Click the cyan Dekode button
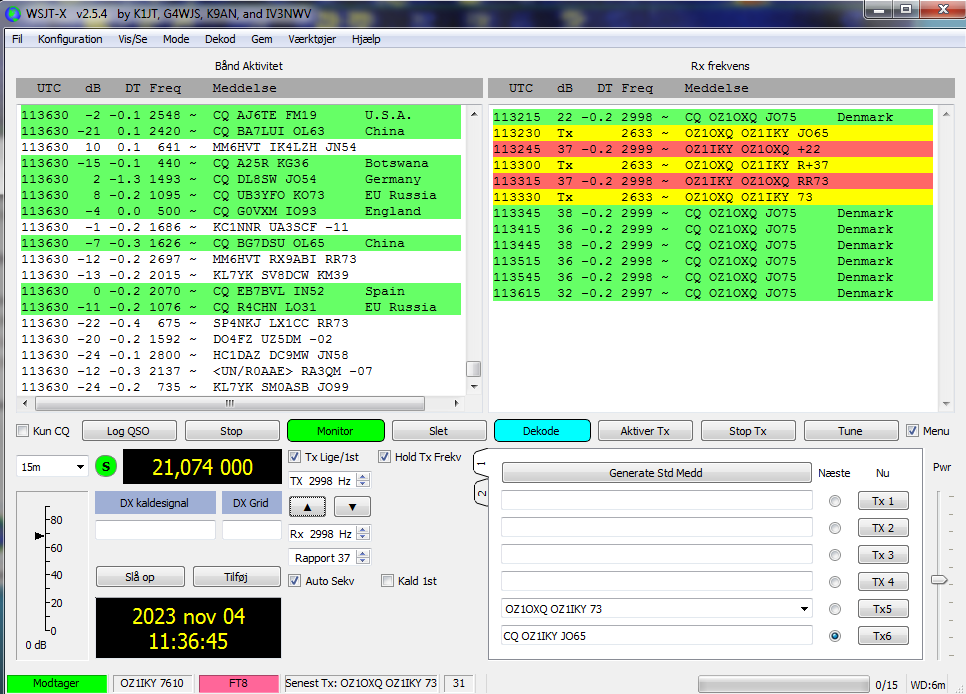Viewport: 966px width, 694px height. 541,431
